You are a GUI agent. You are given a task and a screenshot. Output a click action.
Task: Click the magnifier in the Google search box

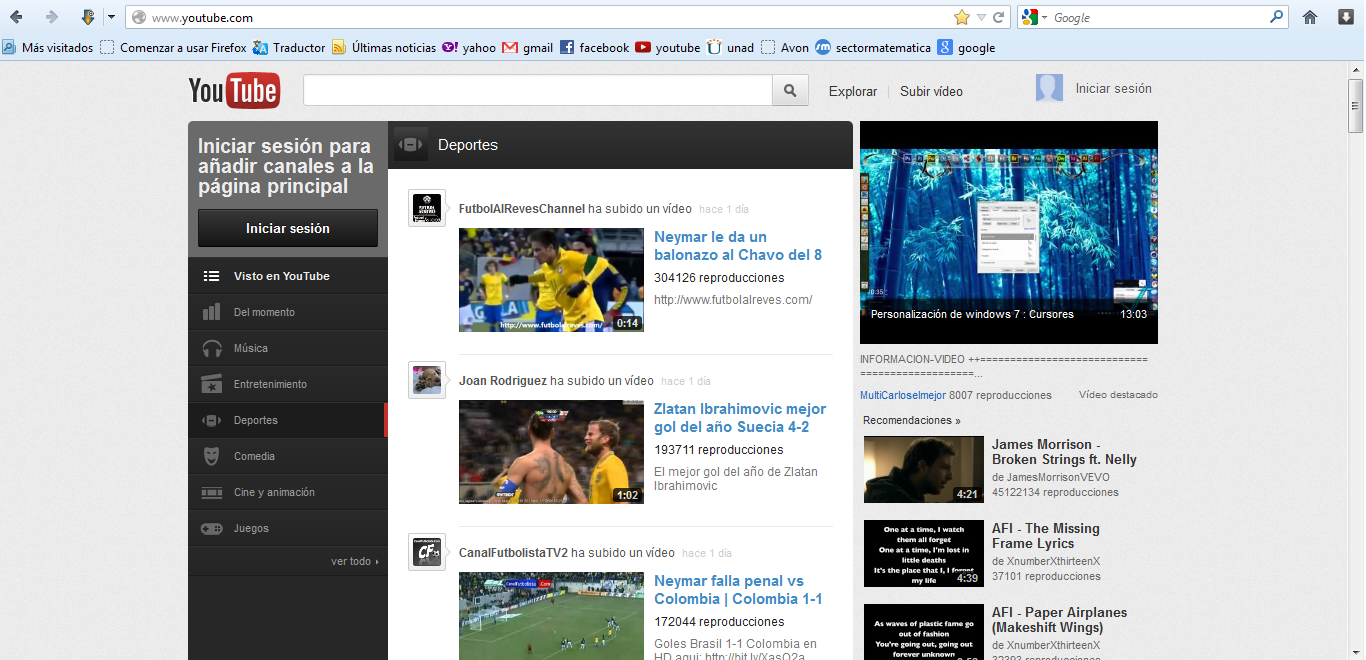point(1276,17)
